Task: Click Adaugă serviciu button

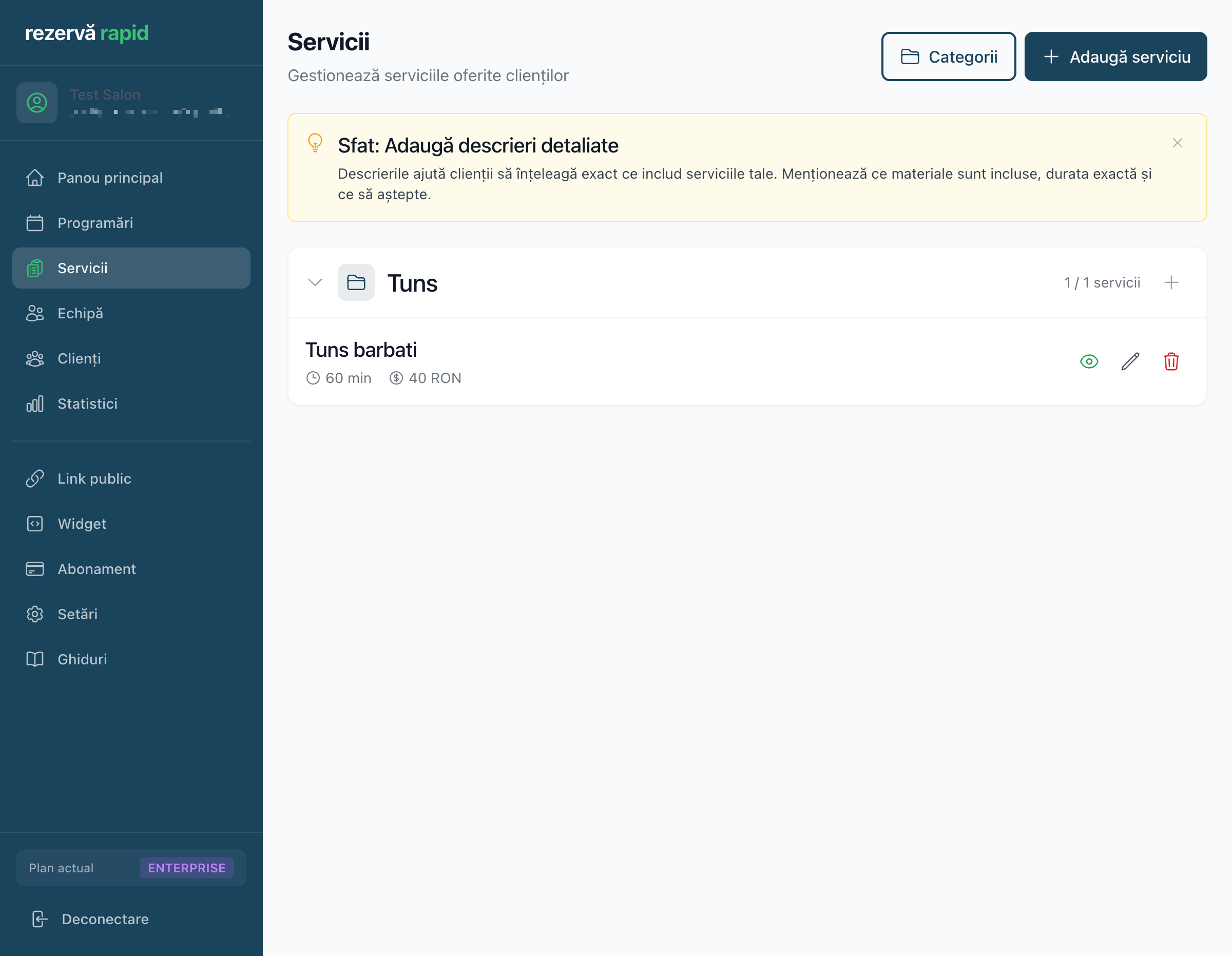Action: click(x=1115, y=56)
